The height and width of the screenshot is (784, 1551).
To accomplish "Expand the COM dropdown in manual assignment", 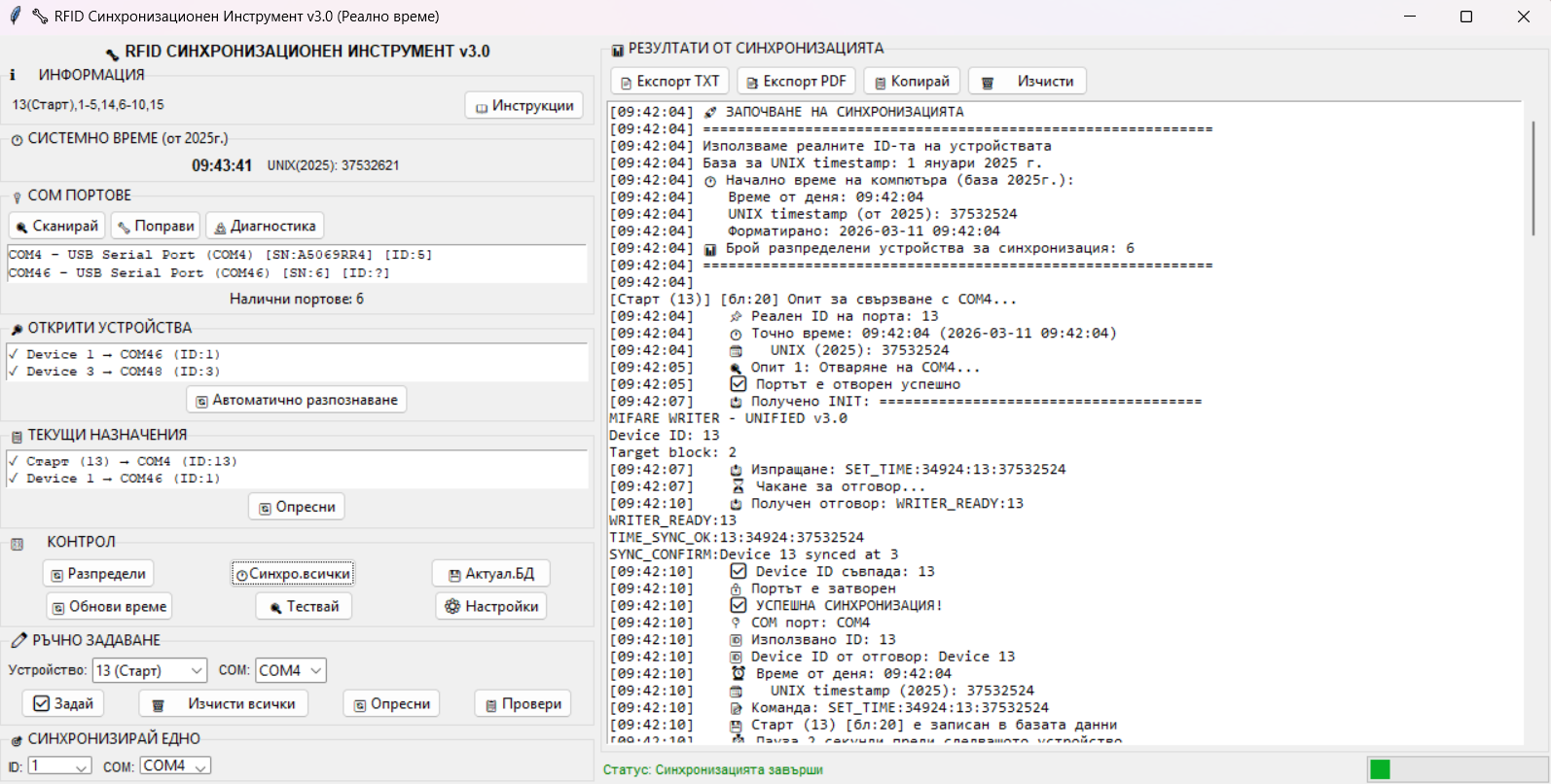I will (x=290, y=670).
